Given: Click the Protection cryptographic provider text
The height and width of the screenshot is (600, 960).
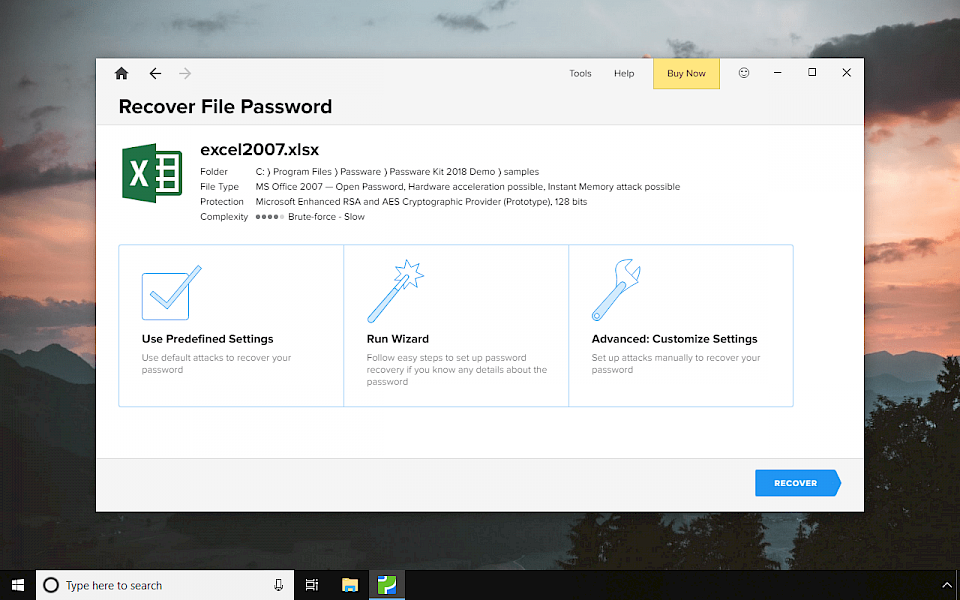Looking at the screenshot, I should pos(421,201).
